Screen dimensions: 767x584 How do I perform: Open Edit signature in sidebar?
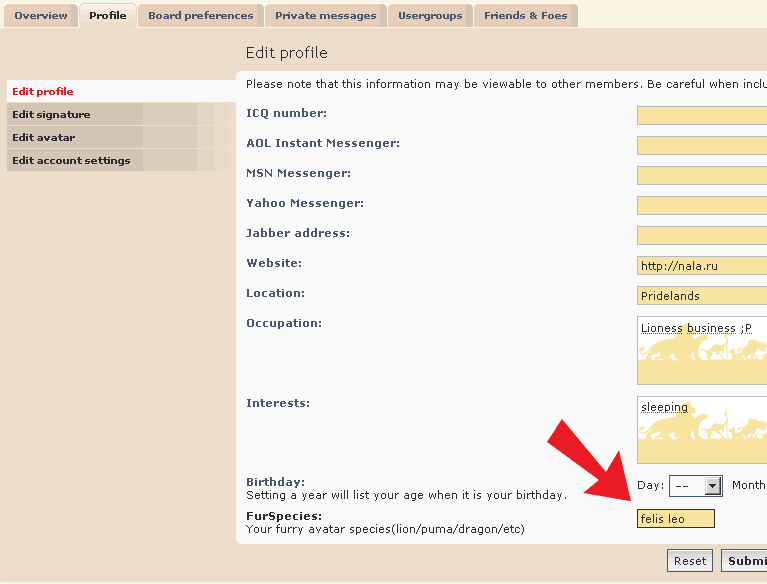pyautogui.click(x=51, y=115)
